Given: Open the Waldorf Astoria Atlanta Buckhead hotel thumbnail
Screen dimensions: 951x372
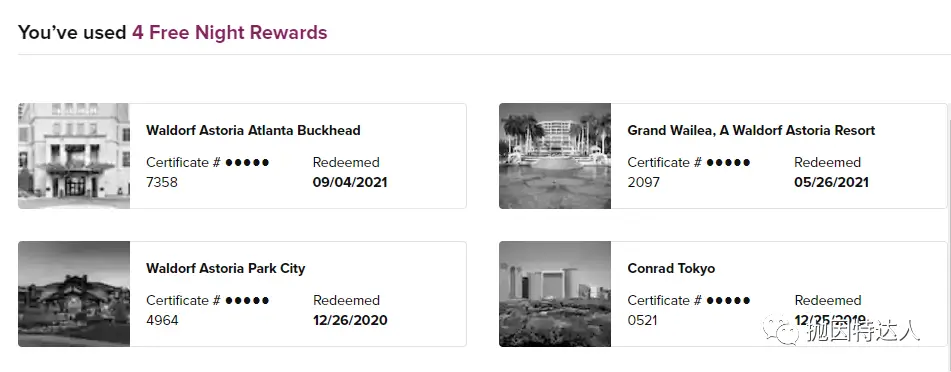Looking at the screenshot, I should [74, 156].
